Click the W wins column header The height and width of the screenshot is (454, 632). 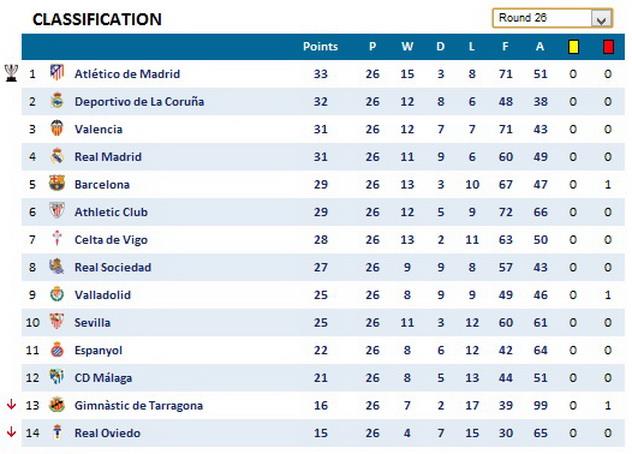(x=407, y=46)
